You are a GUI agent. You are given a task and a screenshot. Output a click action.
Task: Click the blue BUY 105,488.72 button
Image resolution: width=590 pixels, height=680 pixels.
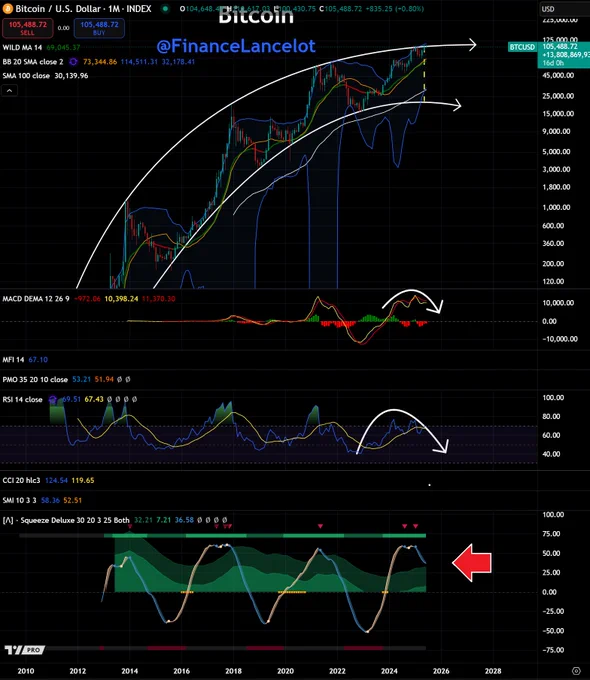click(x=99, y=28)
